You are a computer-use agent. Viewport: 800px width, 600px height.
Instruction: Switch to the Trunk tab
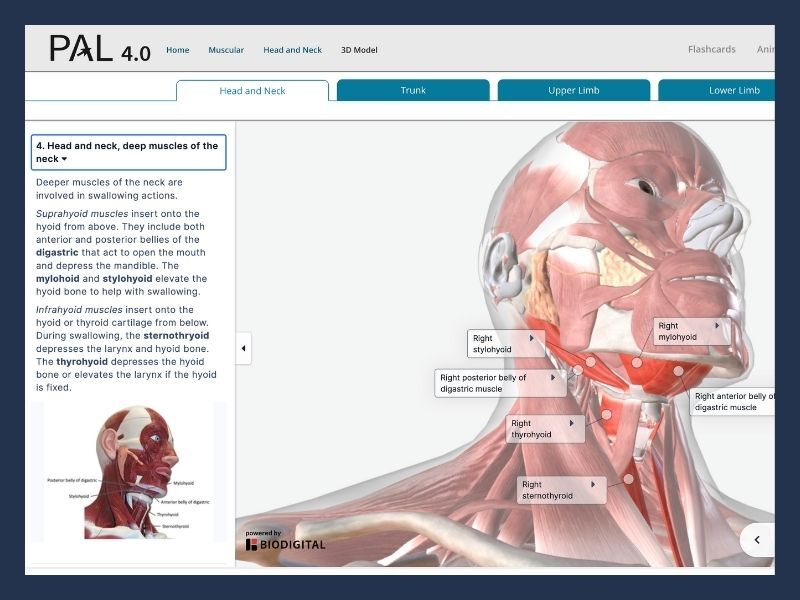(x=413, y=91)
